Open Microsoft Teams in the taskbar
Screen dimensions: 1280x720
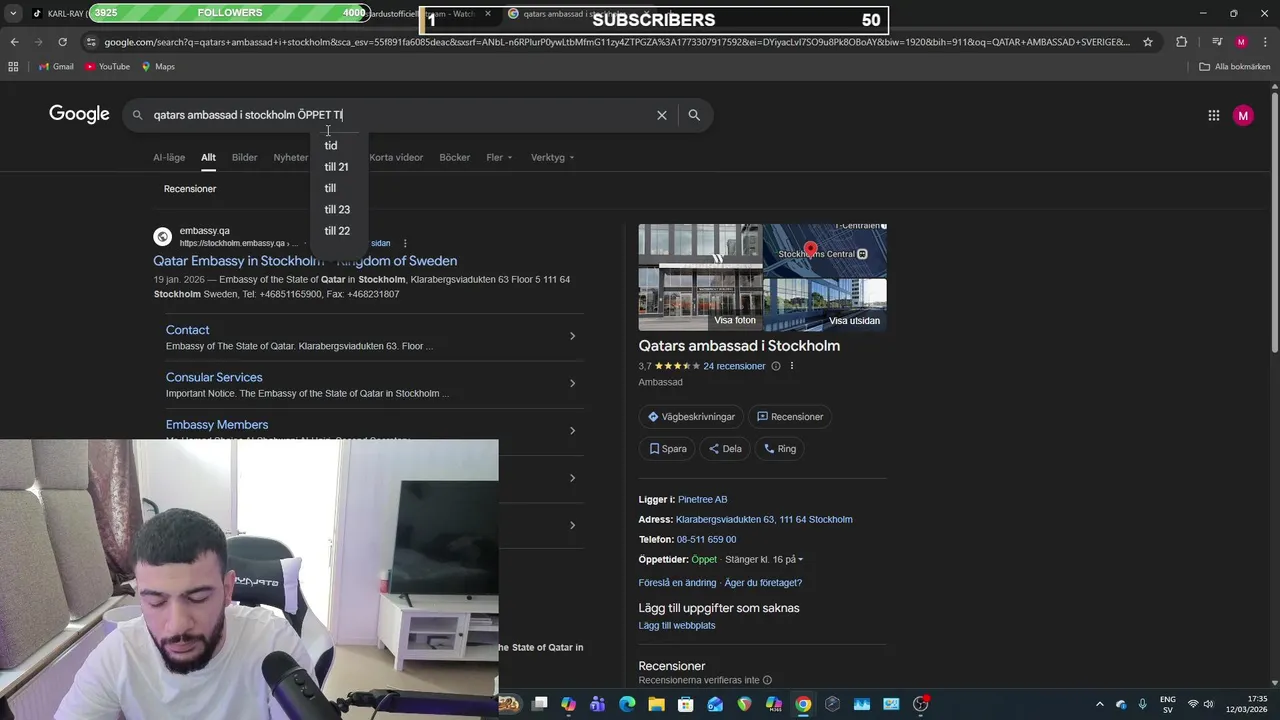[x=598, y=704]
